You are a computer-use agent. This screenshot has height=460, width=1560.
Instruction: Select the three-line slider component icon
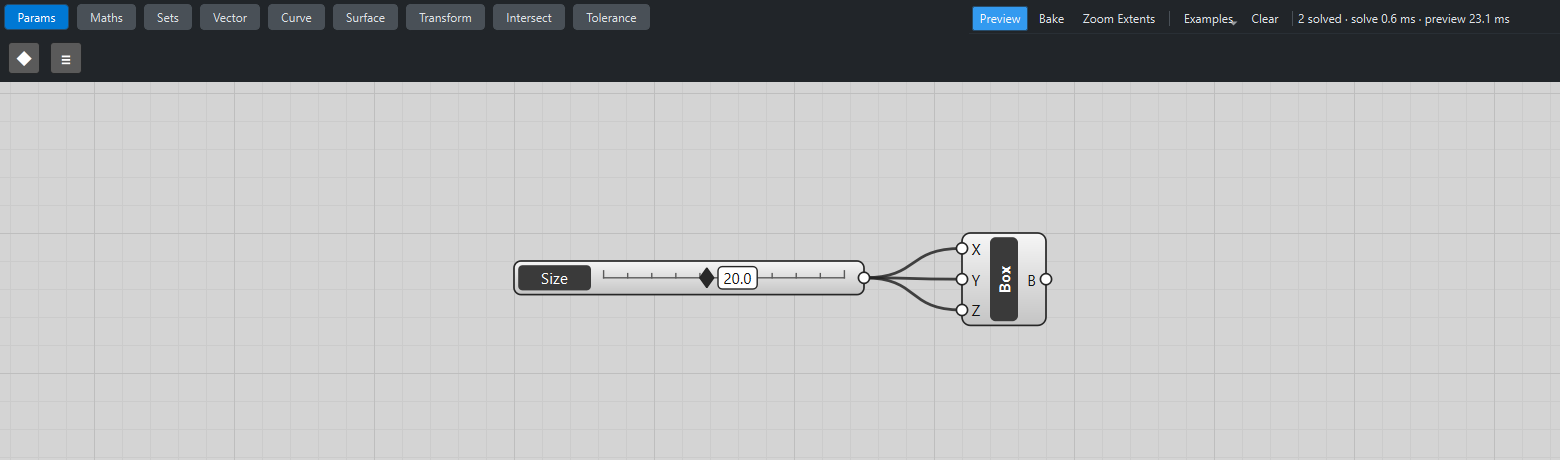click(x=66, y=58)
